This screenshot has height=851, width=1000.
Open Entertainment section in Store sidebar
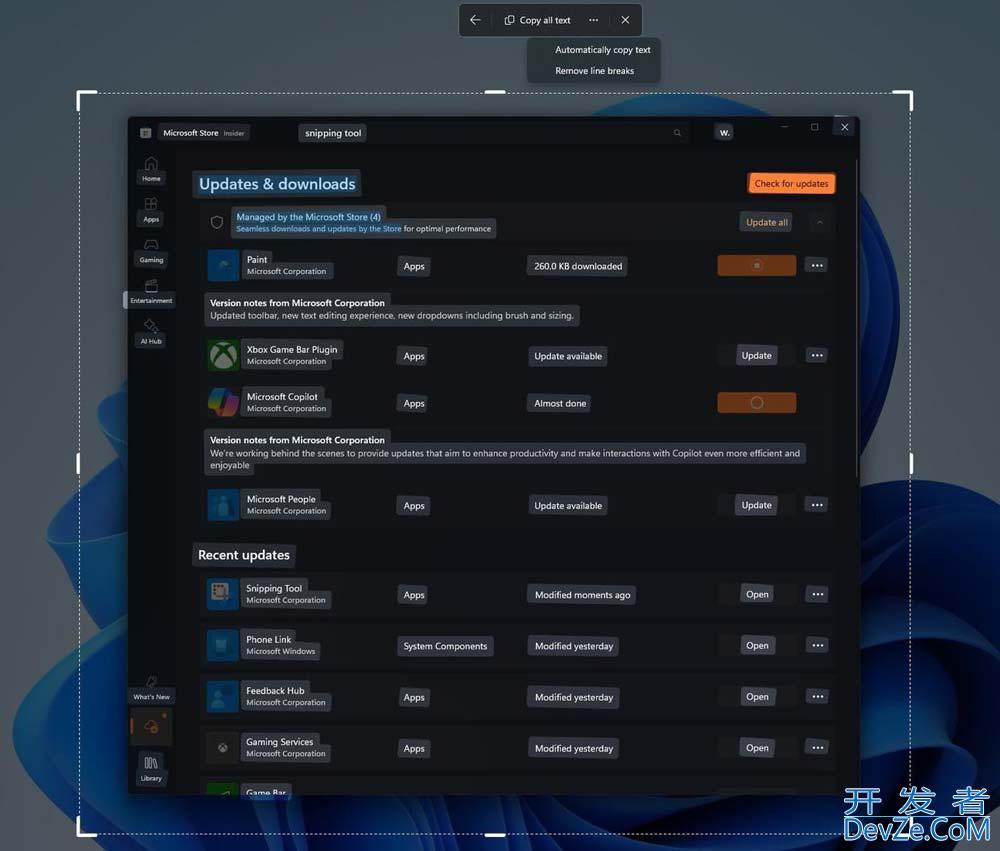click(x=151, y=292)
